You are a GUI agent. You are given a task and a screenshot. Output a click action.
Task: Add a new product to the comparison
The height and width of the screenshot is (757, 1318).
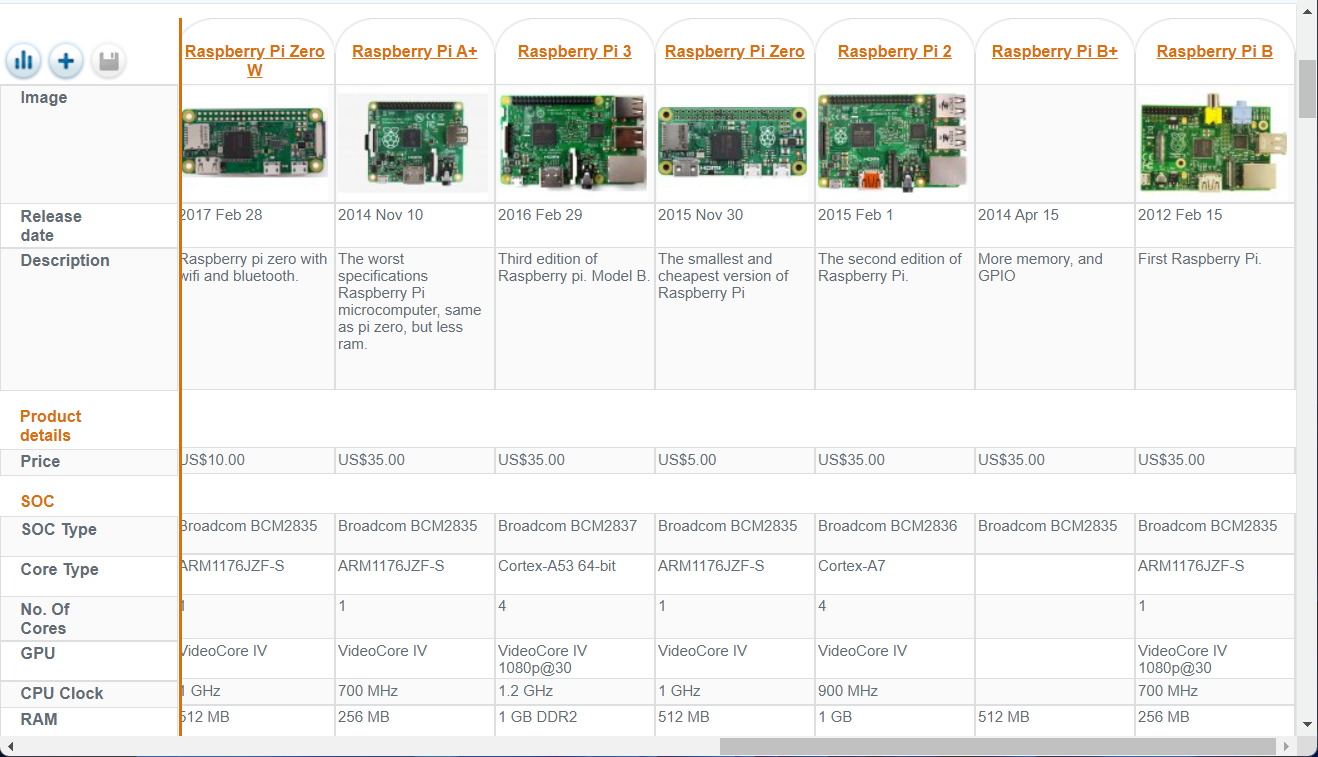(65, 61)
